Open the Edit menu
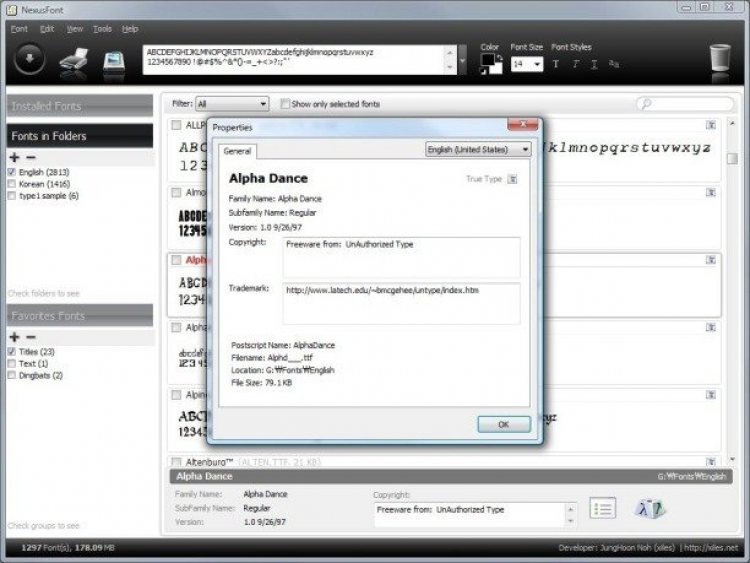Image resolution: width=750 pixels, height=563 pixels. click(x=47, y=29)
